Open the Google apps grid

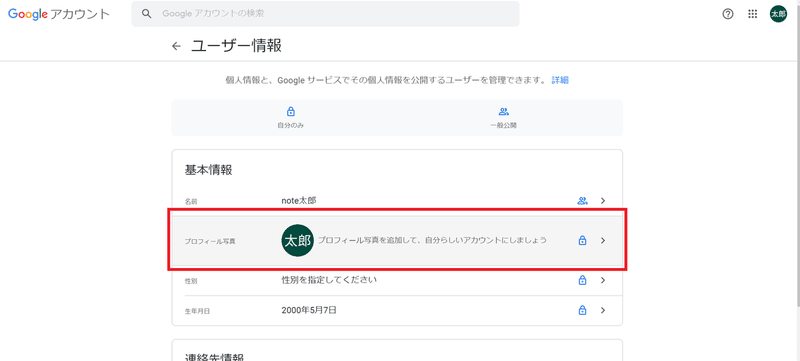tap(753, 14)
